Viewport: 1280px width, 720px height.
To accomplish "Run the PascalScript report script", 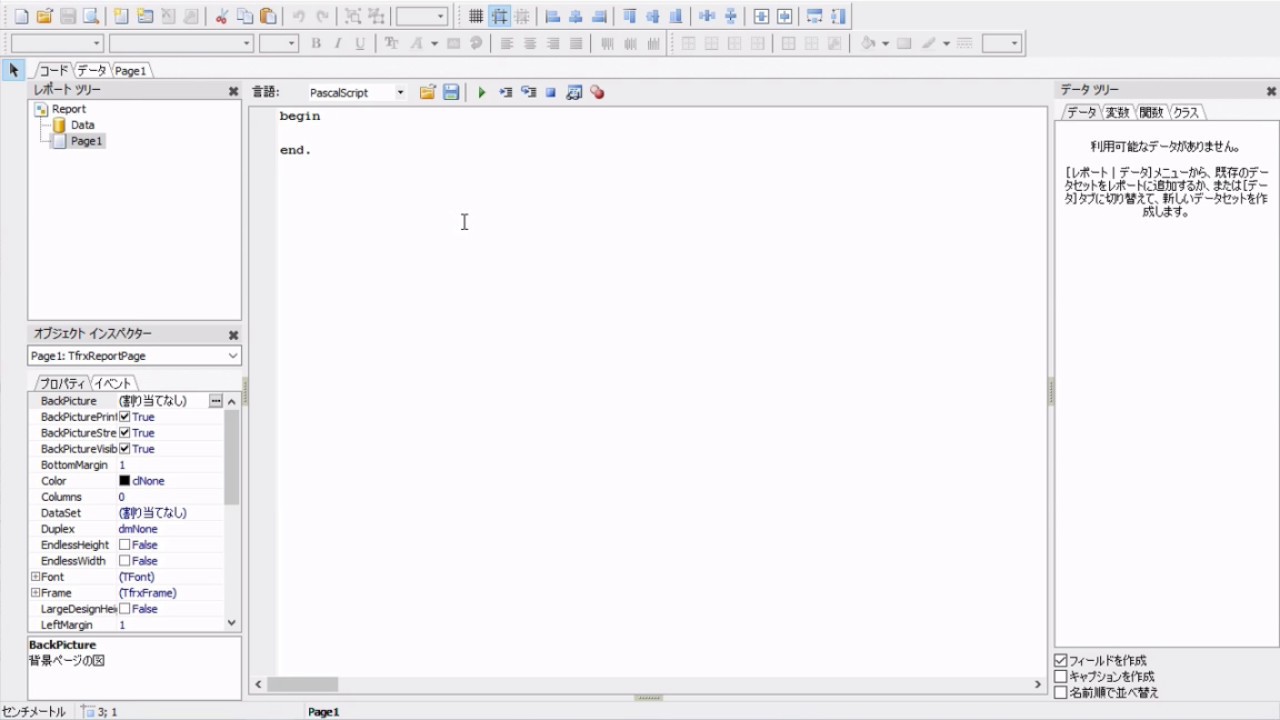I will 482,92.
